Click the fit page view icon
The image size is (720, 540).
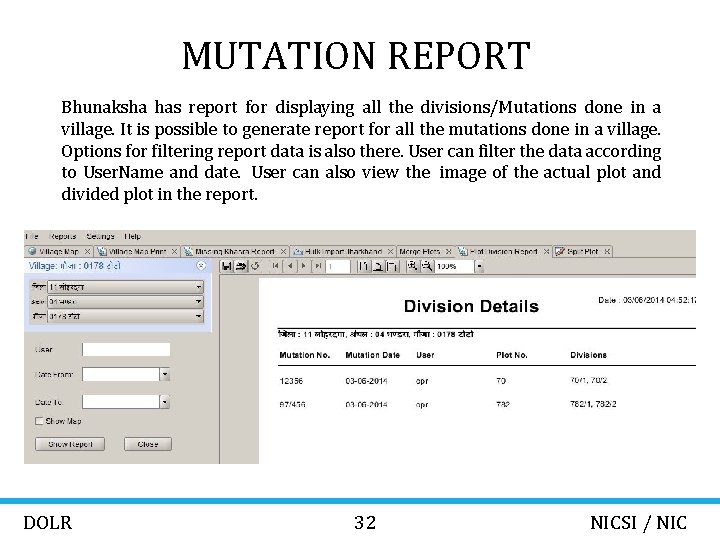pyautogui.click(x=377, y=266)
